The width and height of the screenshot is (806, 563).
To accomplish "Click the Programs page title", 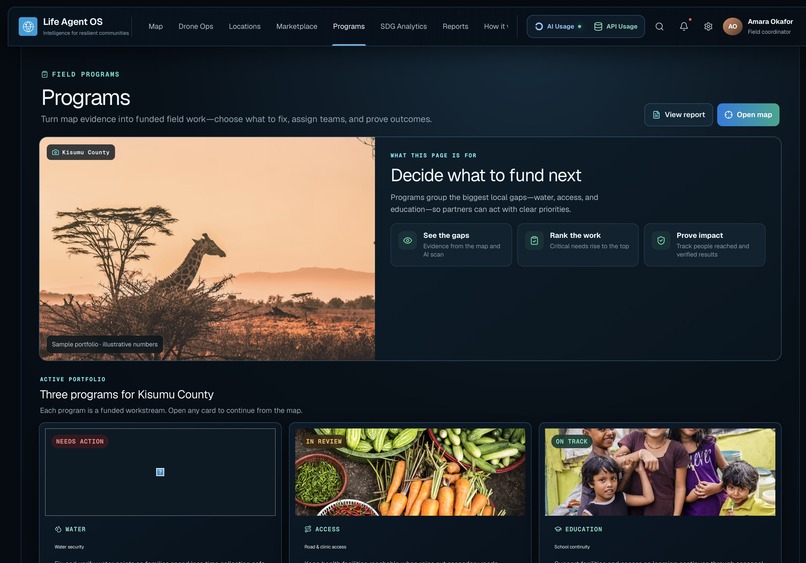I will click(x=86, y=98).
